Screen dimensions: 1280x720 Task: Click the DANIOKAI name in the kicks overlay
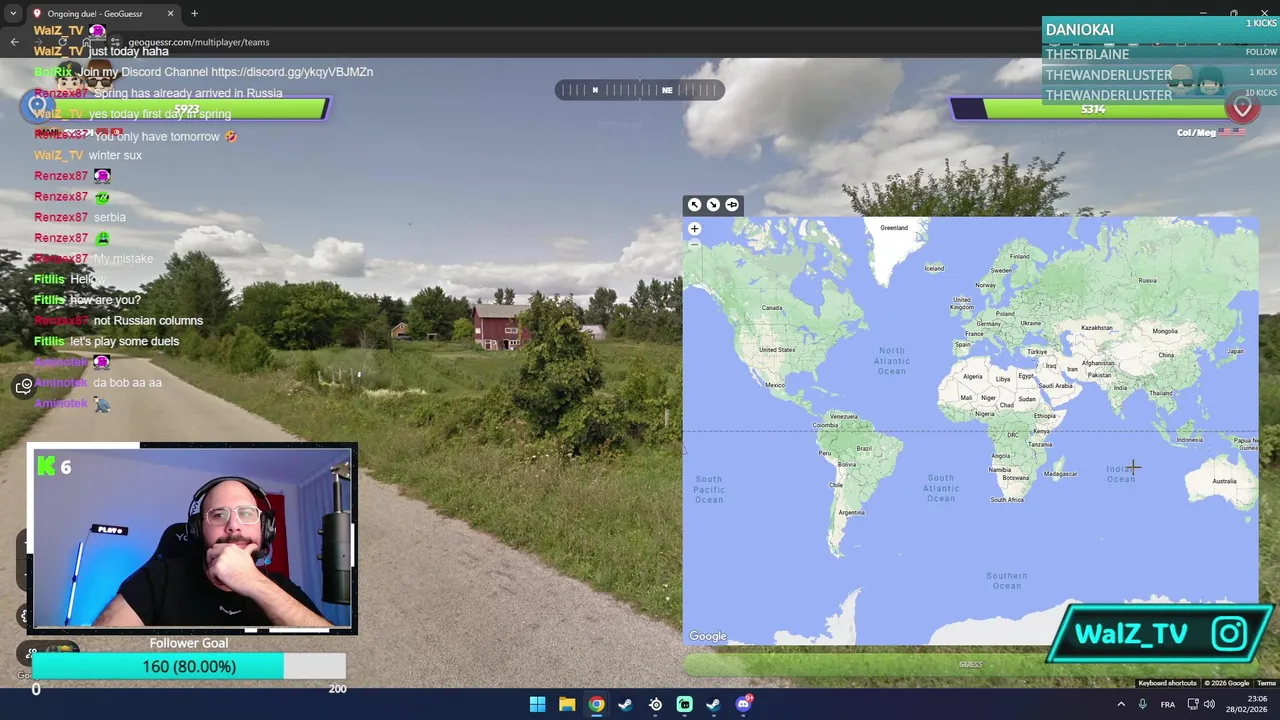(x=1079, y=30)
